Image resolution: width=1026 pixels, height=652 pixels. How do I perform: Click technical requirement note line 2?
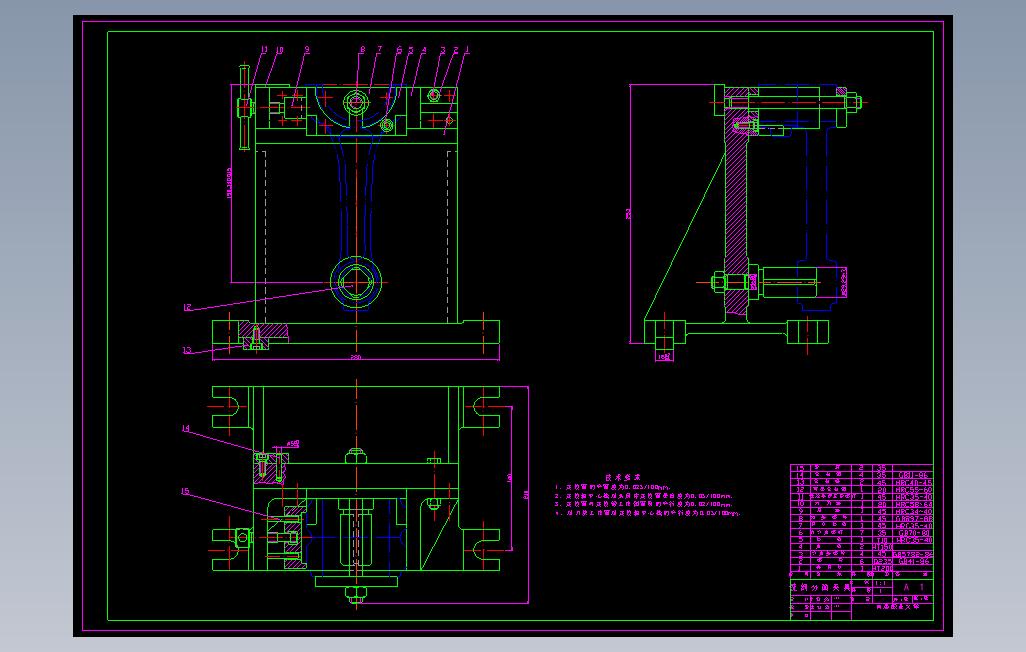pyautogui.click(x=644, y=496)
